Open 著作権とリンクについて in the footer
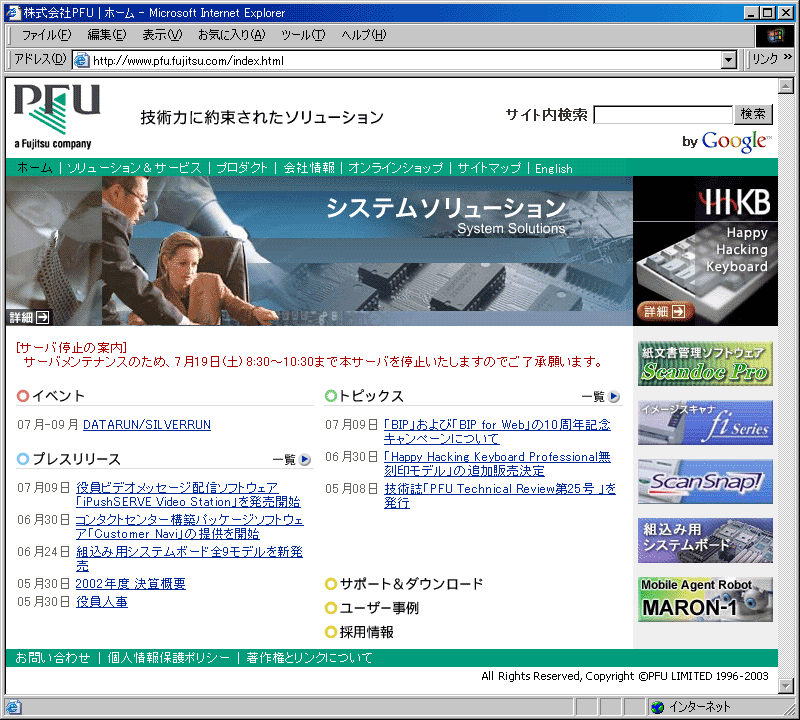The width and height of the screenshot is (800, 720). click(x=309, y=658)
